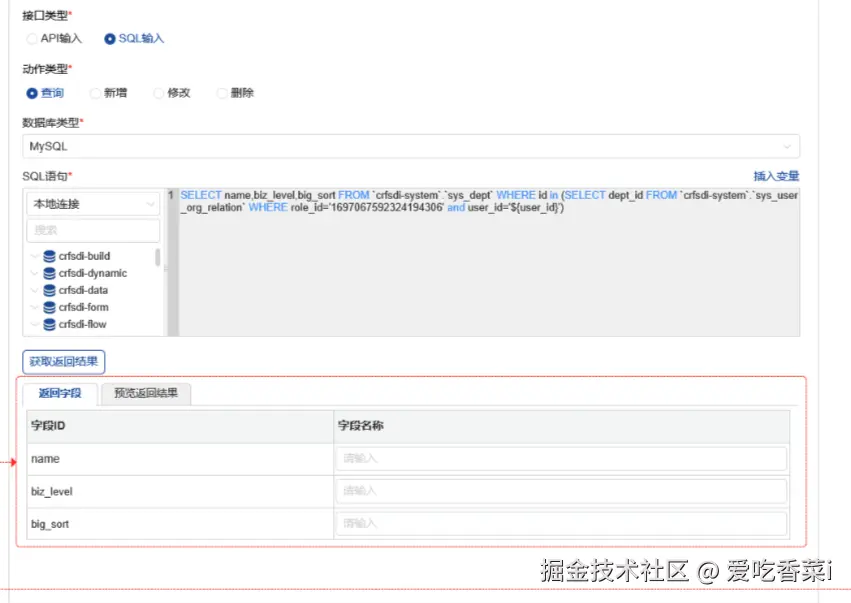Choose 新增 action type
This screenshot has width=851, height=603.
coord(96,93)
